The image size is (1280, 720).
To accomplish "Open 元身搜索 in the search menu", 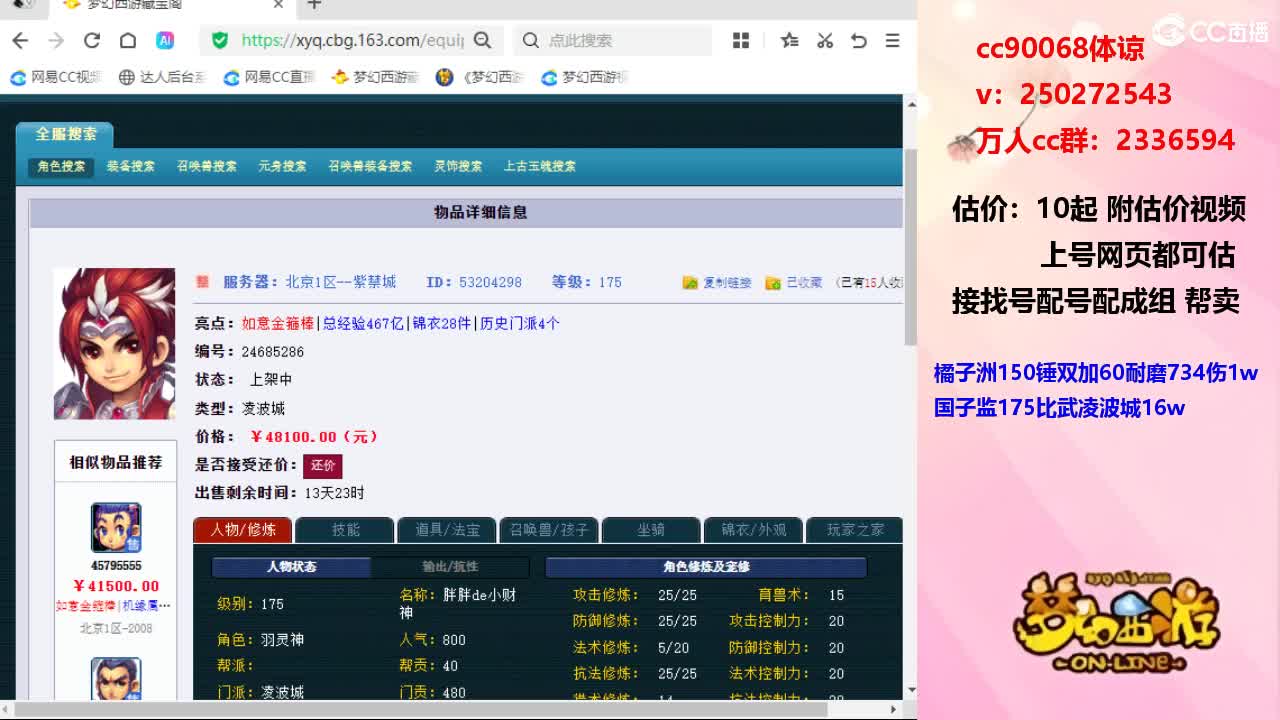I will (282, 166).
